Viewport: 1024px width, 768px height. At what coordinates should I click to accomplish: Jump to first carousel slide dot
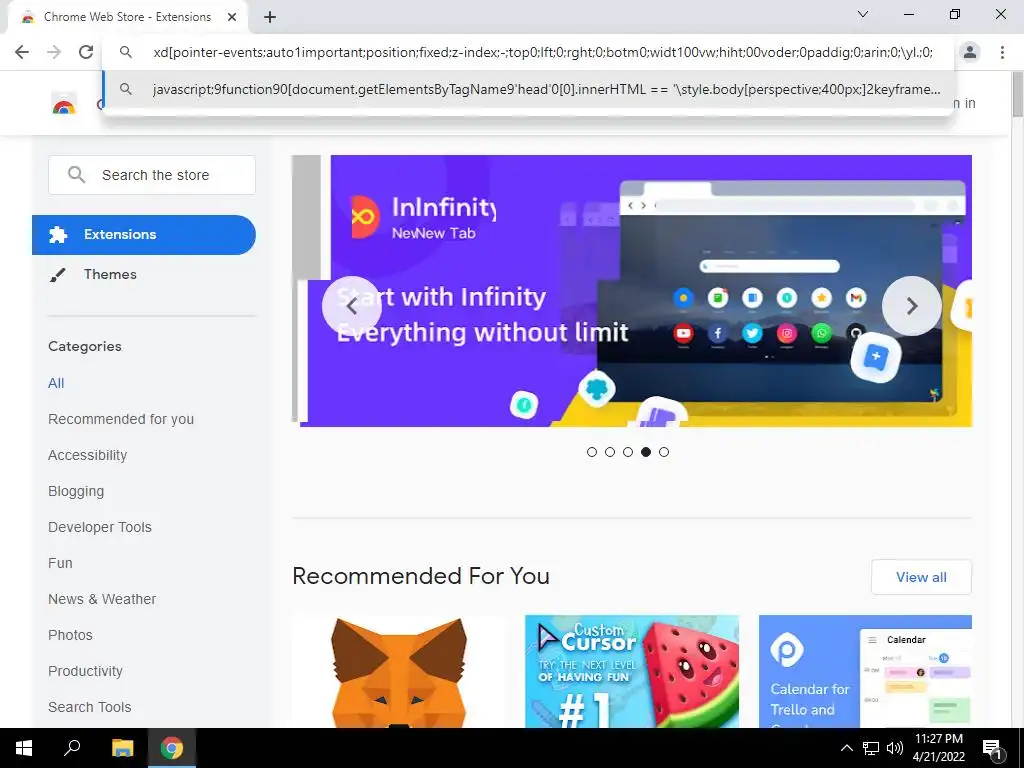coord(592,452)
